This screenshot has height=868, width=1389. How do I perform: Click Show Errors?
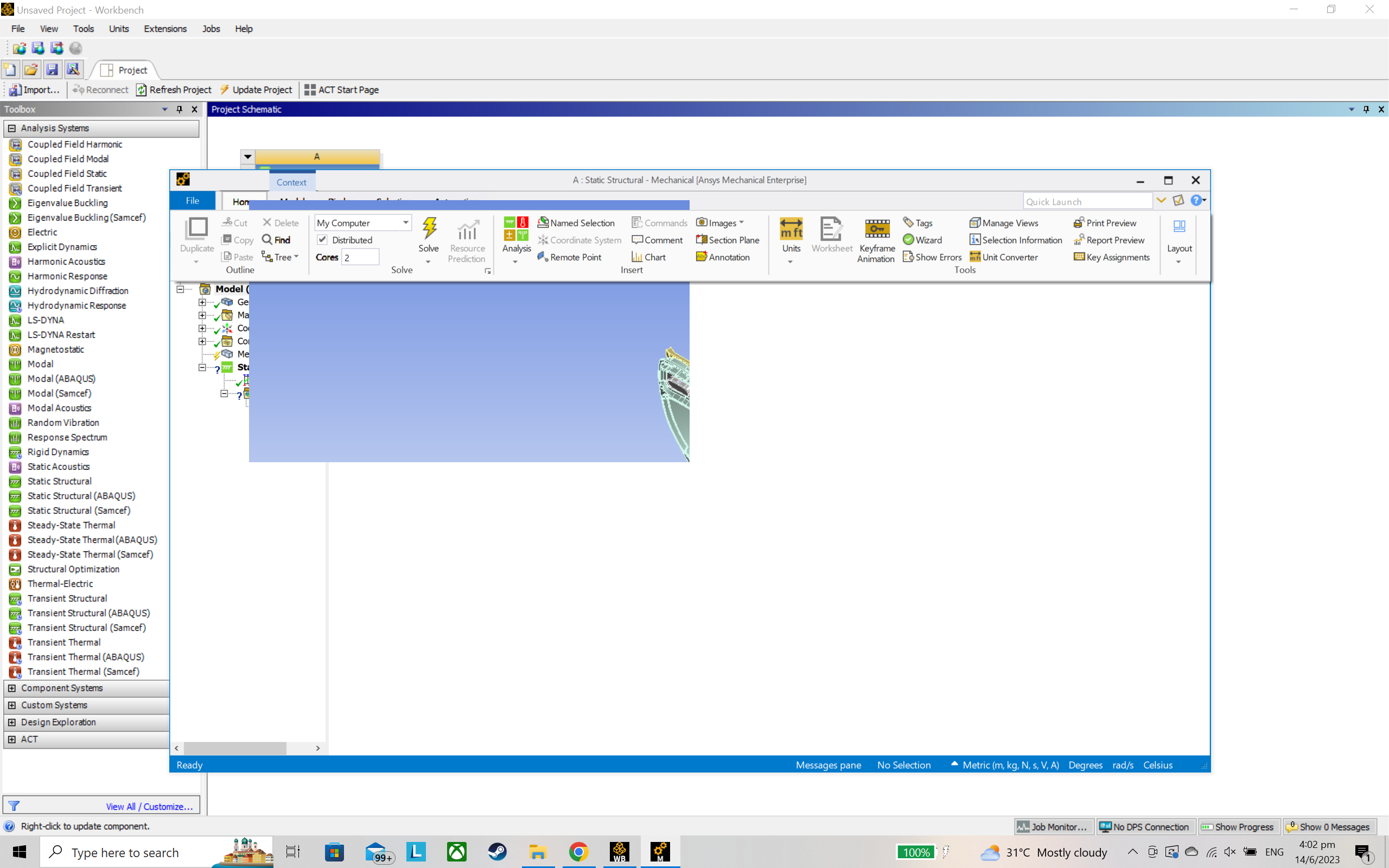pos(932,257)
